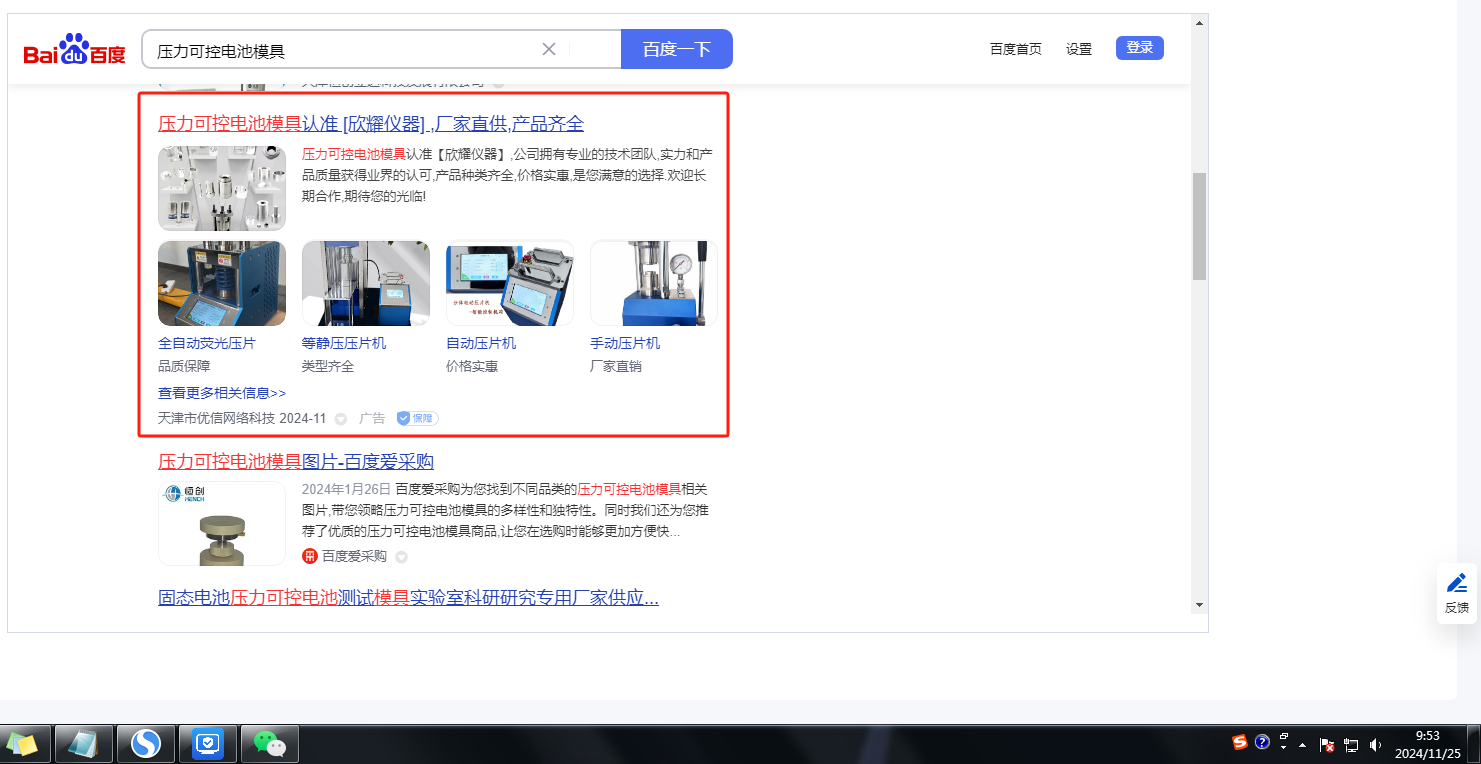Click the 类型齐全 caption text
Screen dimensions: 1481x764
pos(328,366)
